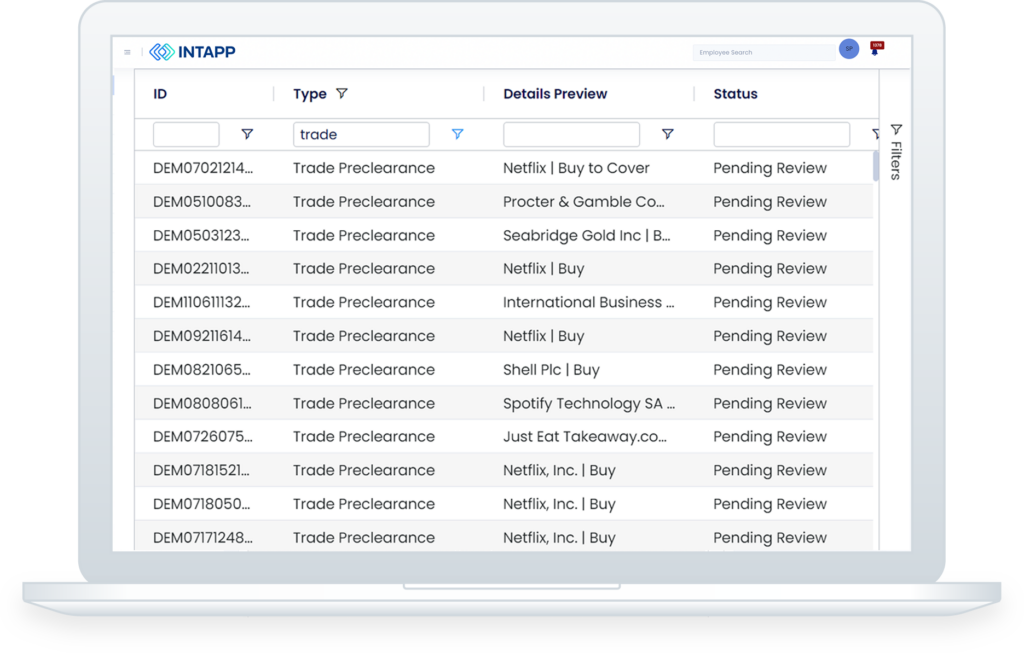This screenshot has height=653, width=1024.
Task: Click inside the trade filter text box
Action: (360, 133)
